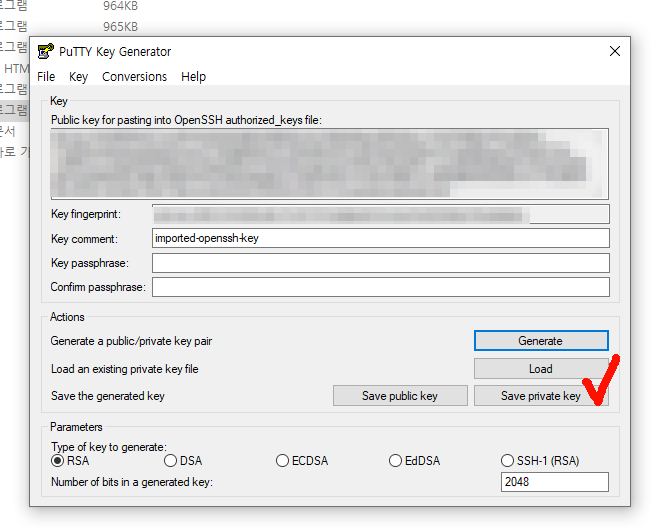Click 'Public key for pasting into OpenSSH' label
656x531 pixels.
click(186, 120)
